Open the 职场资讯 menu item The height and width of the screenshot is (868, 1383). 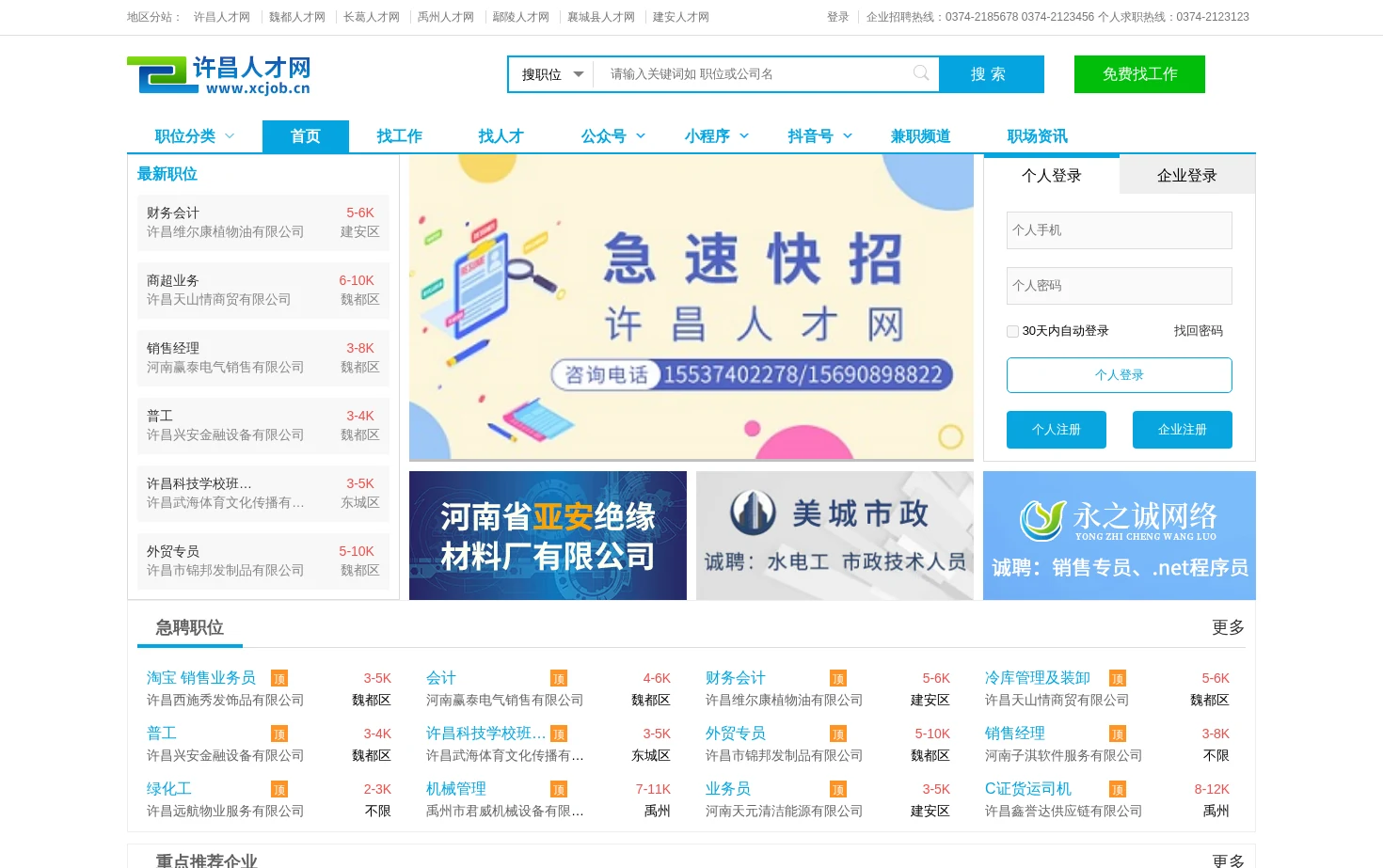pyautogui.click(x=1038, y=136)
